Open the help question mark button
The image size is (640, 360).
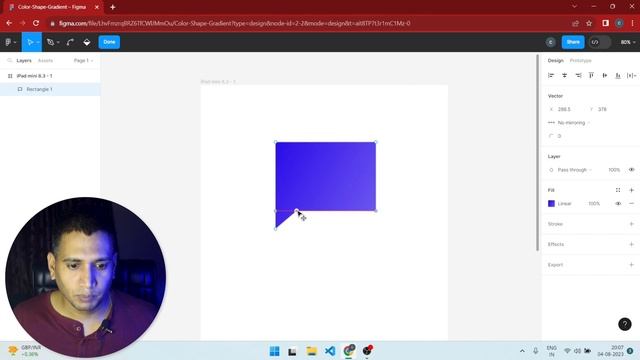tap(624, 324)
